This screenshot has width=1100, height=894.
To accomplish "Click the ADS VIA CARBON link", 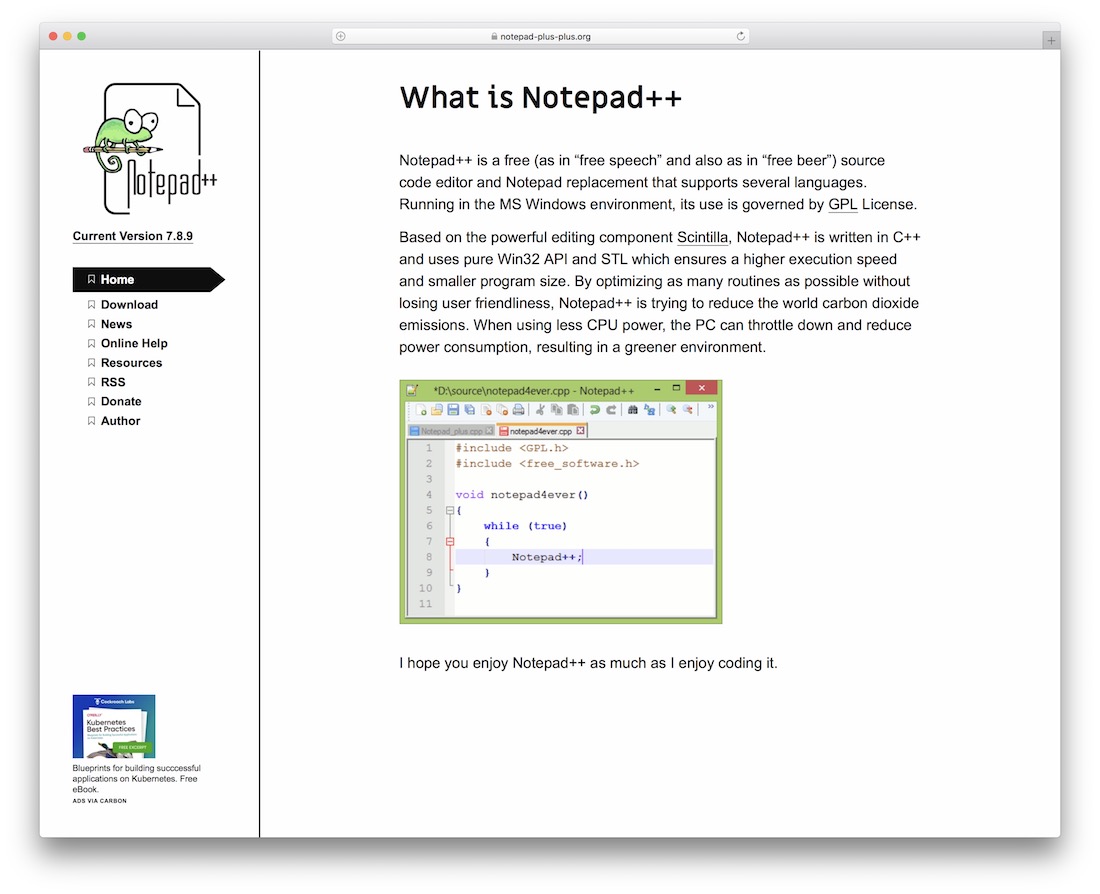I will [100, 801].
